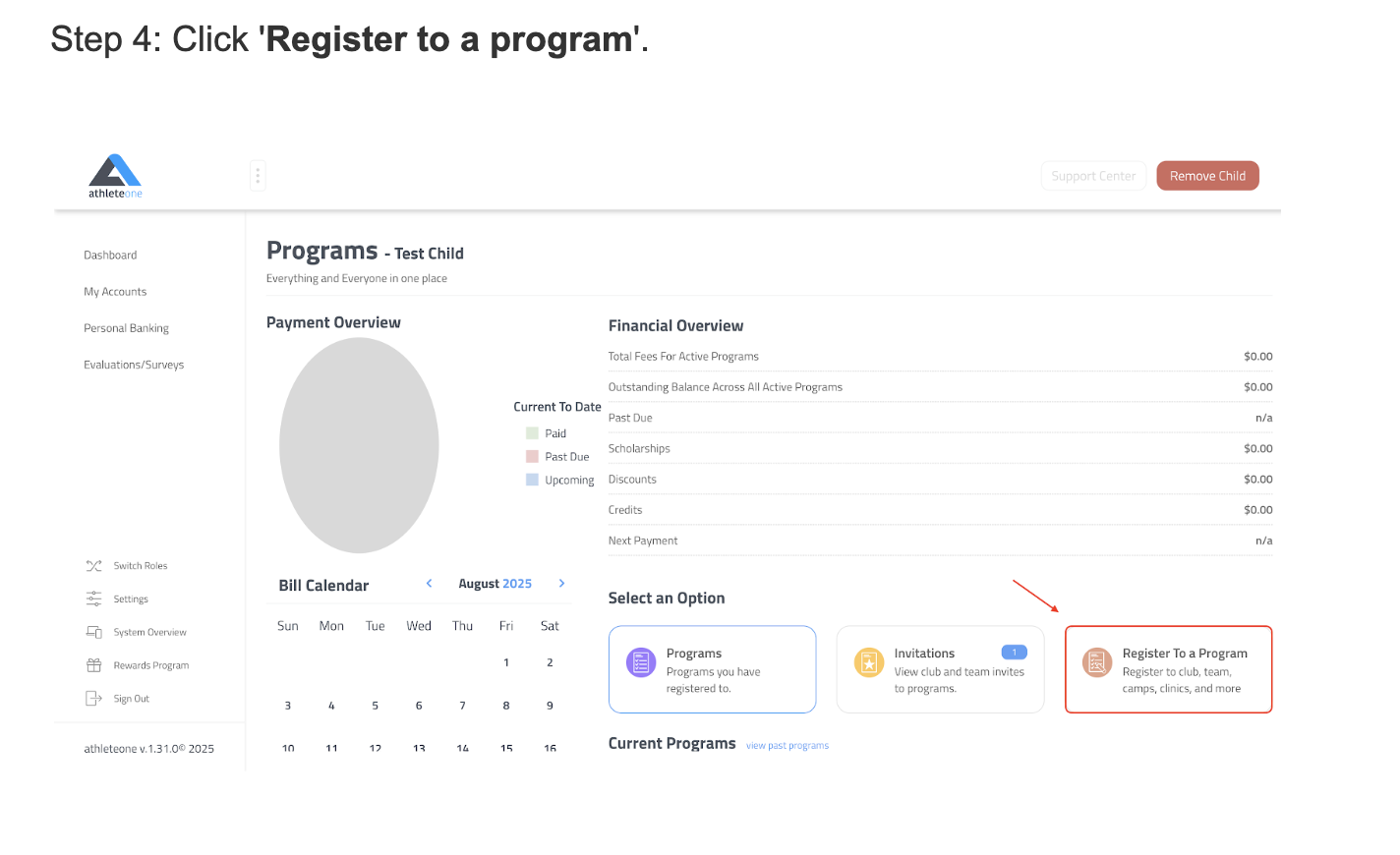
Task: Select August 8 in the Bill Calendar
Action: coord(506,706)
